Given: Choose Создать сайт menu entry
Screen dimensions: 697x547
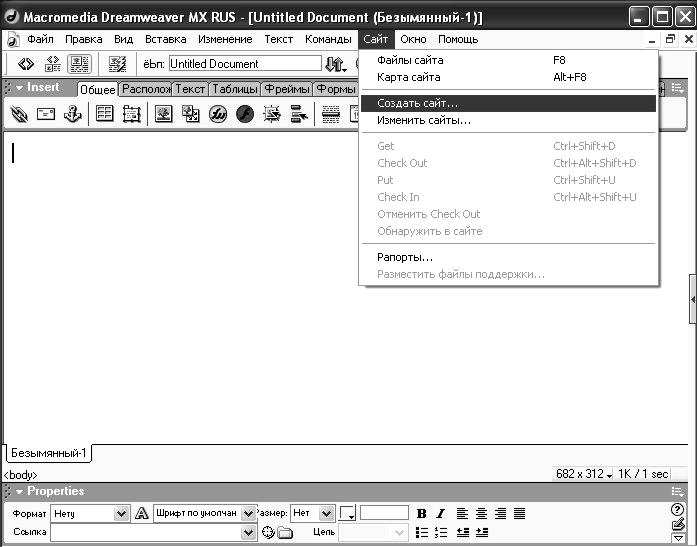Looking at the screenshot, I should (509, 103).
